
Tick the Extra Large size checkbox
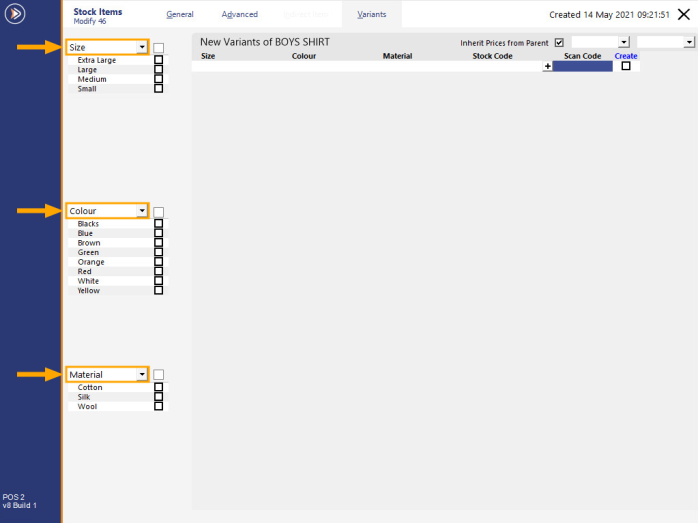[x=158, y=60]
